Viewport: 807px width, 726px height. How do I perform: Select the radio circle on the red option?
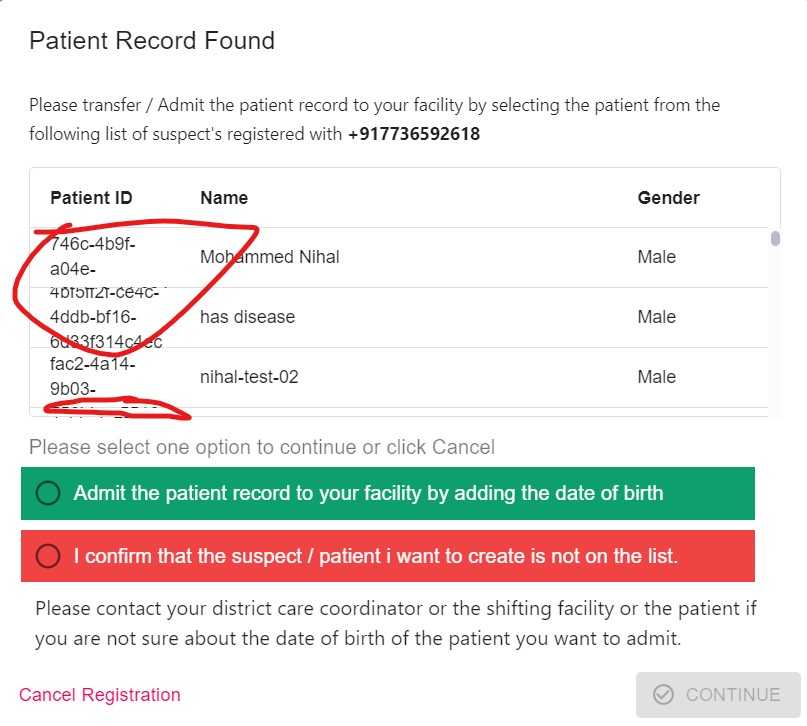tap(49, 556)
